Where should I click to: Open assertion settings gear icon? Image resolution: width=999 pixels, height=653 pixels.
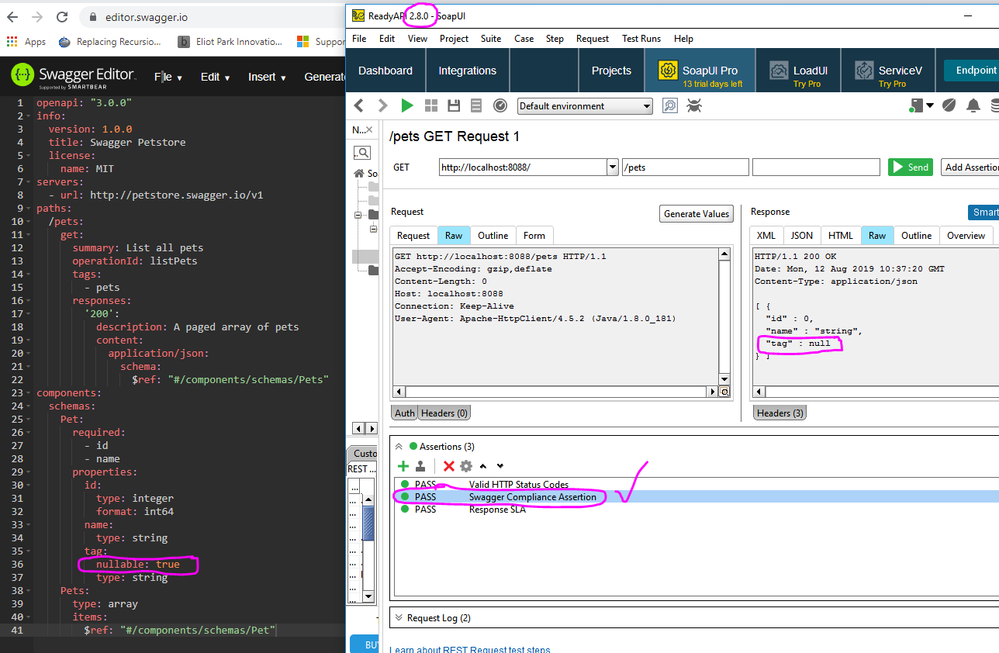pyautogui.click(x=466, y=466)
